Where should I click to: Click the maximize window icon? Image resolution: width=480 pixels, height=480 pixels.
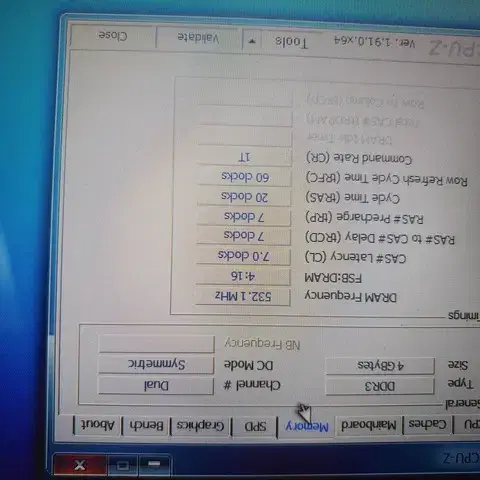[122, 465]
